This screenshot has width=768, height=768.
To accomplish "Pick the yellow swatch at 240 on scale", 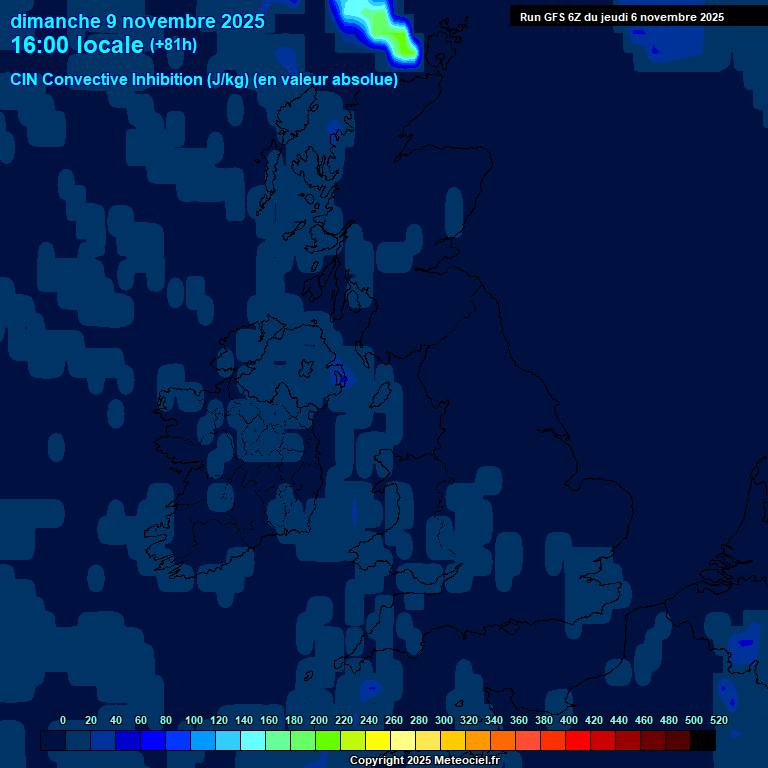I will [x=378, y=741].
